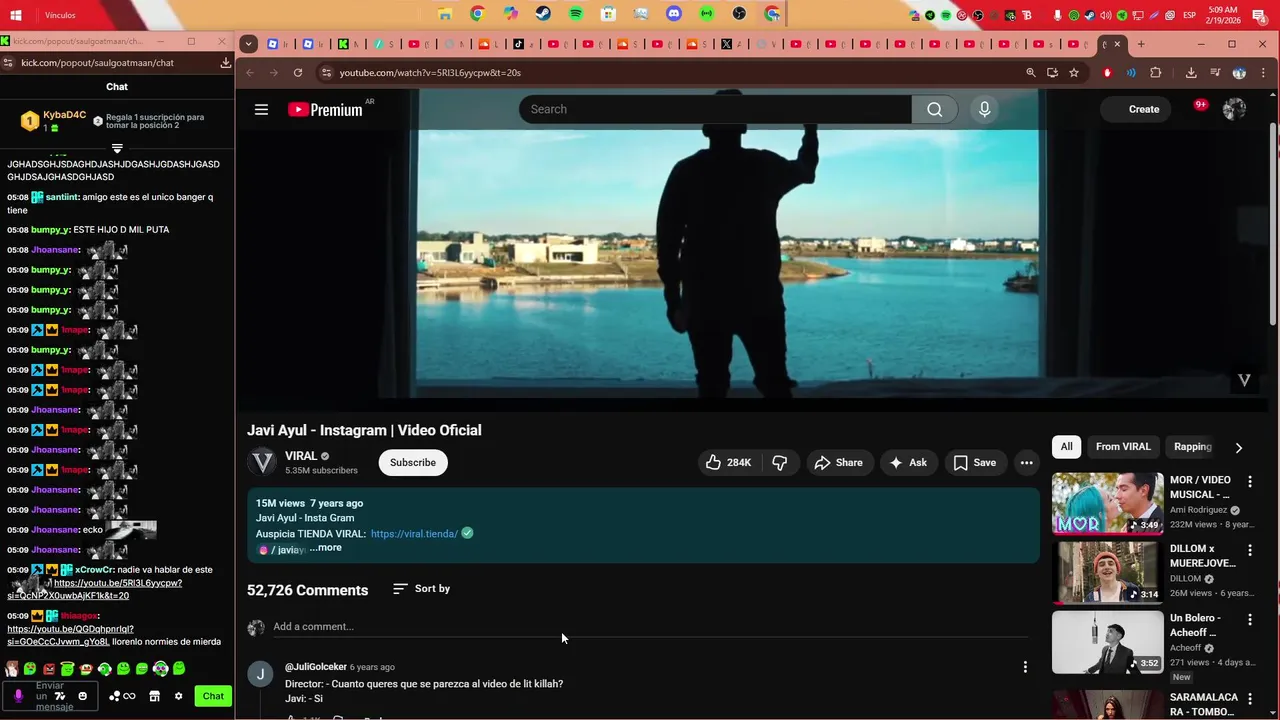Click the green Chat send button
This screenshot has height=720, width=1280.
[213, 696]
